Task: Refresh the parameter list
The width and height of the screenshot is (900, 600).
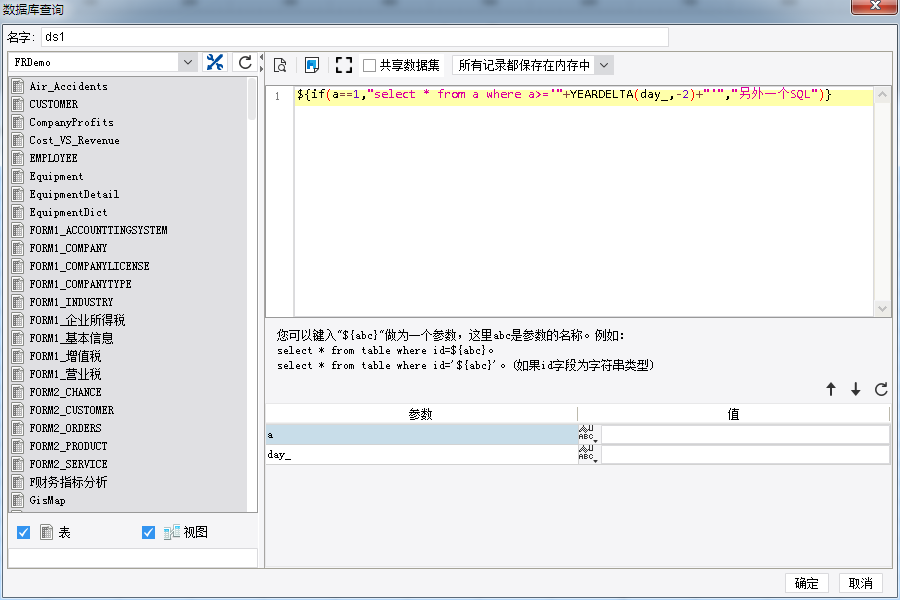Action: point(881,390)
